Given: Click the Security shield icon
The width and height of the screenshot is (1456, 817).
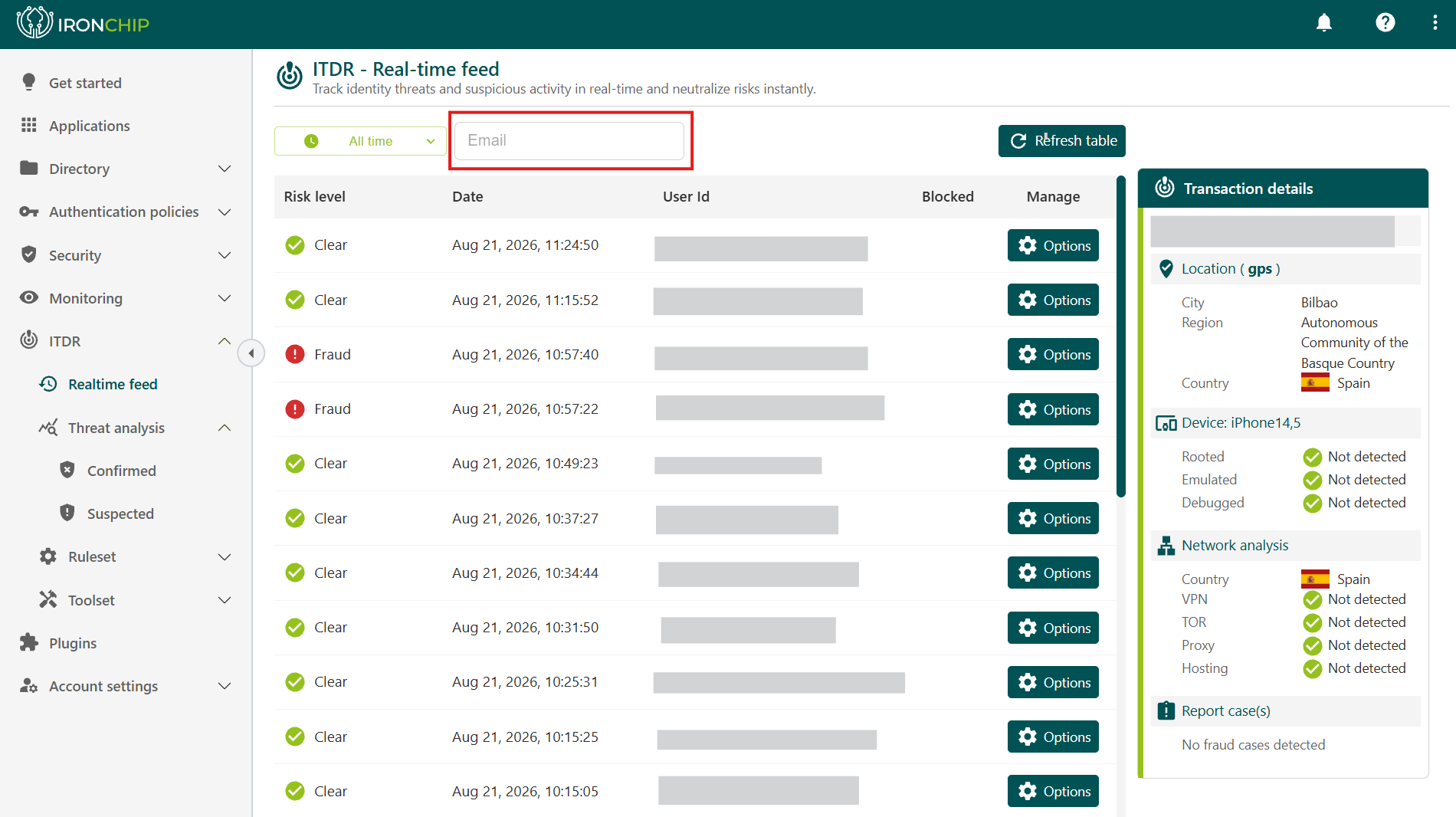Looking at the screenshot, I should [29, 254].
